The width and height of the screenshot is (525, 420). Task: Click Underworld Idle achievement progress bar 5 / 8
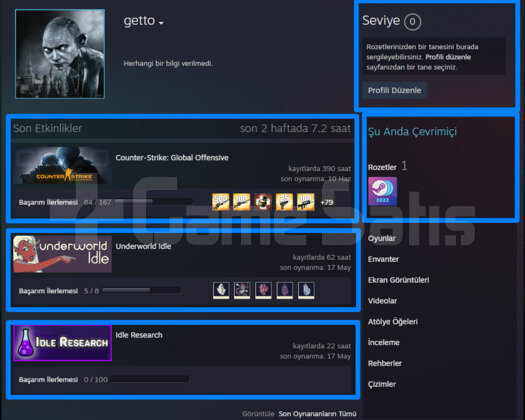pos(141,290)
